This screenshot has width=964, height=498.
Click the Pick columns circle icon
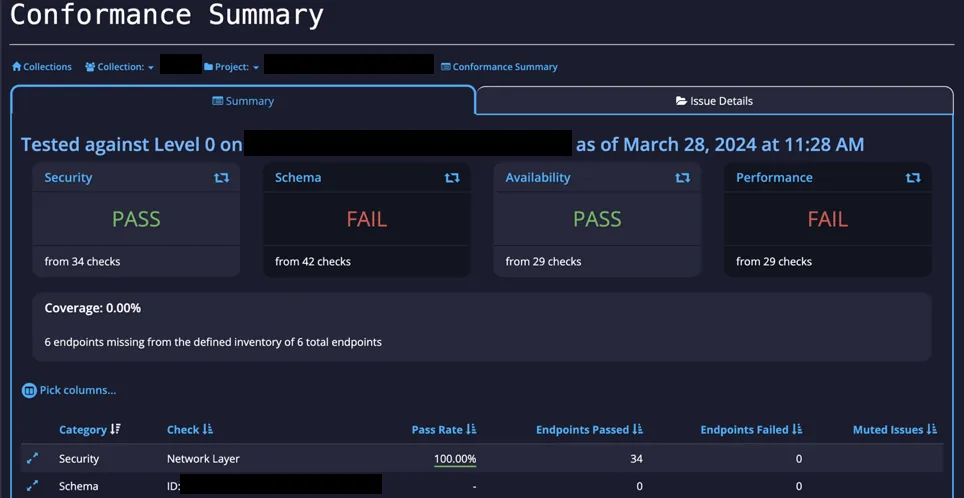(29, 390)
